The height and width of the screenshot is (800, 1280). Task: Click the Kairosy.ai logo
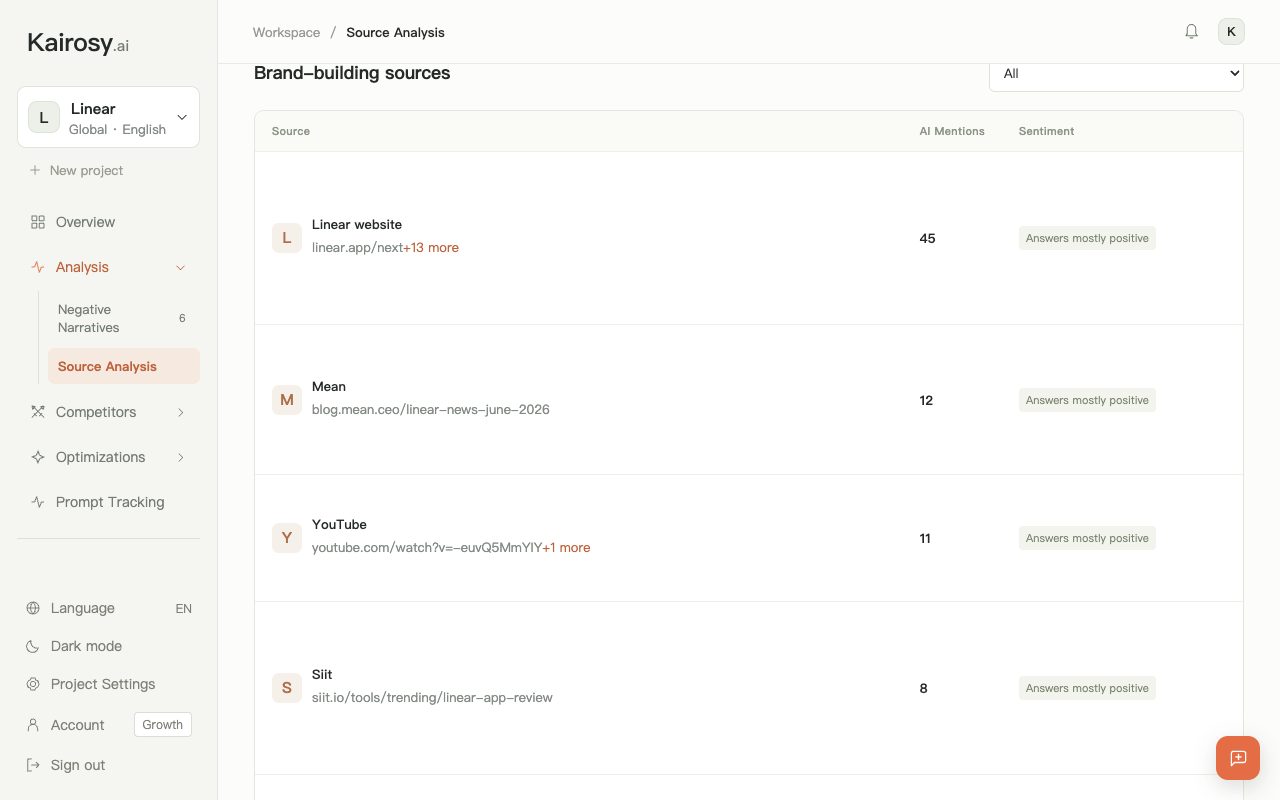click(x=78, y=43)
